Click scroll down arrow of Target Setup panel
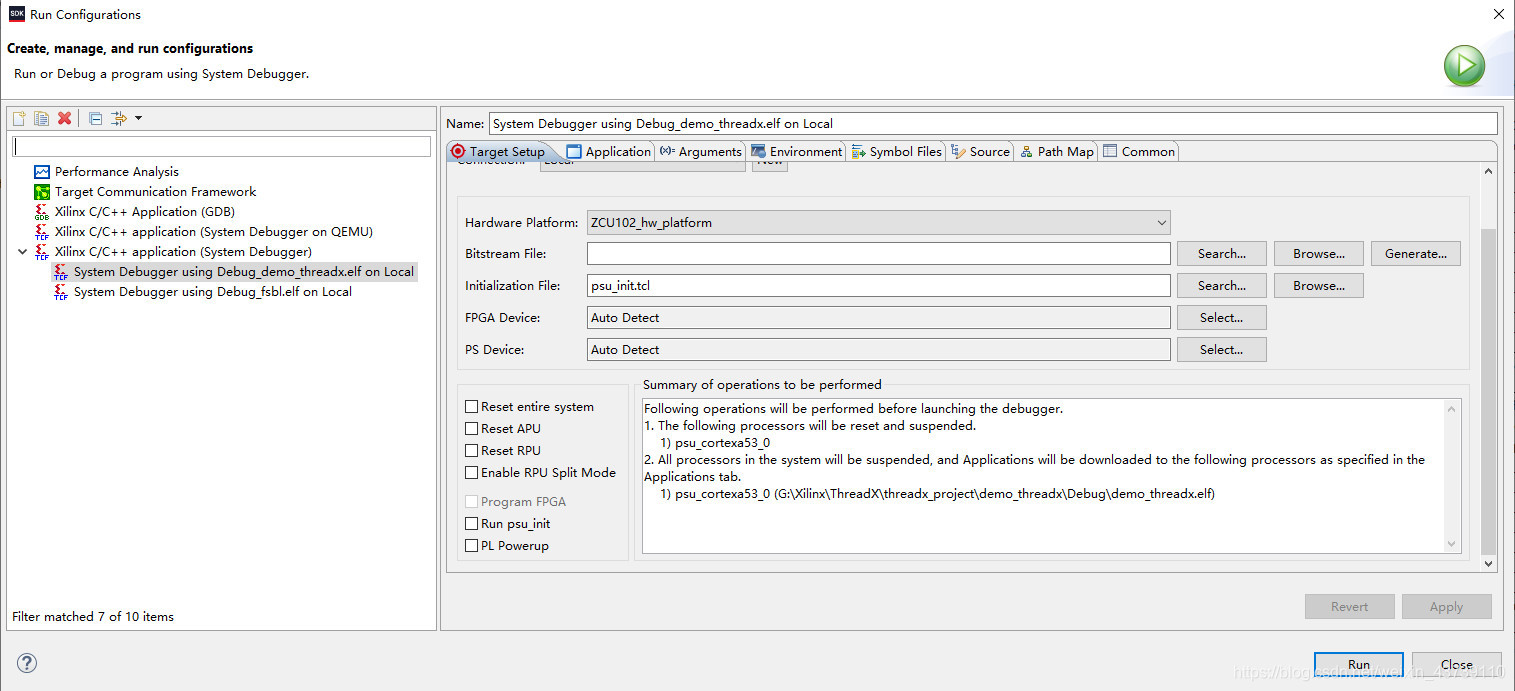 coord(1488,564)
